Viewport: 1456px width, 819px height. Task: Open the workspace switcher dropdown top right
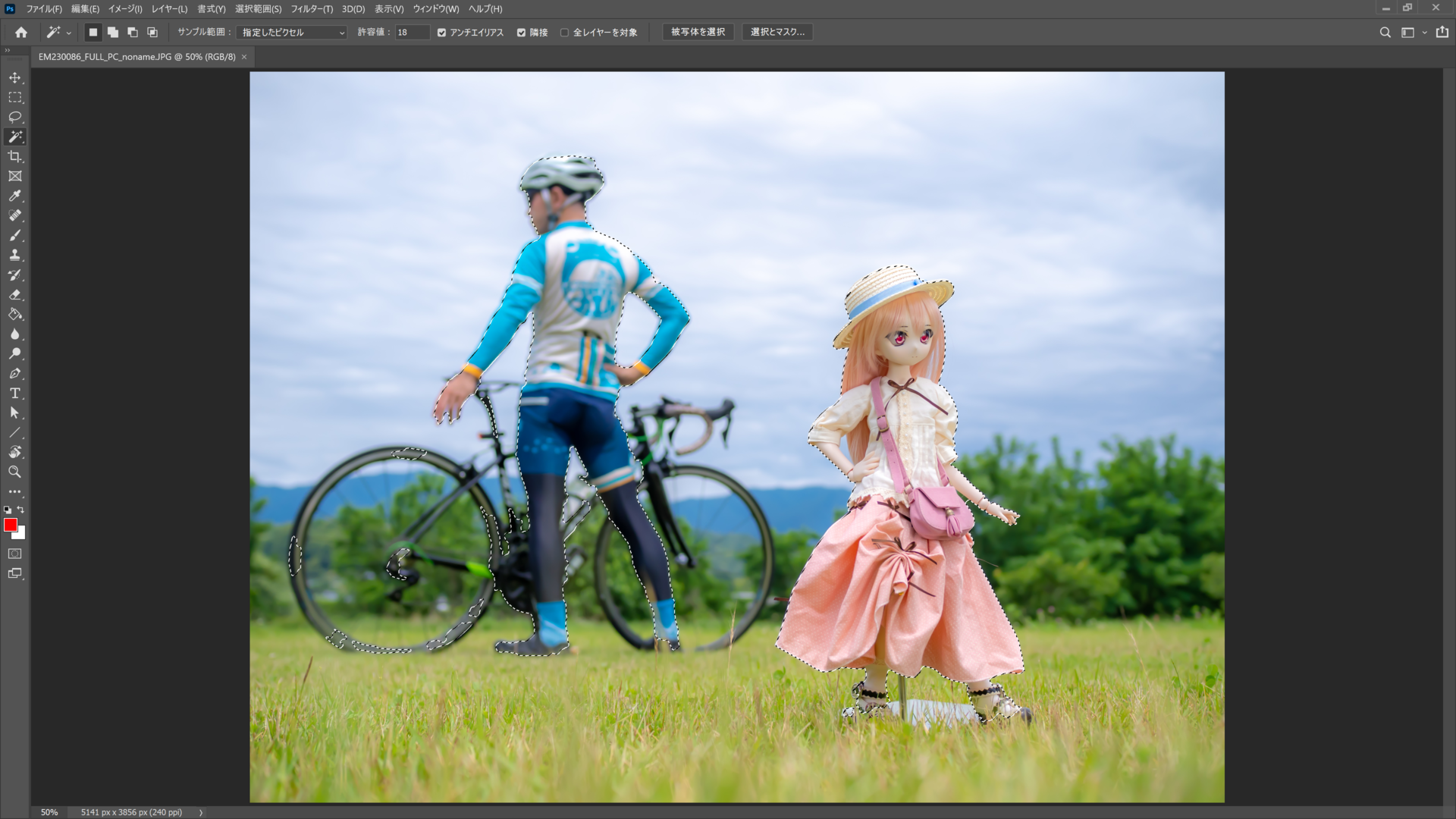[1425, 33]
